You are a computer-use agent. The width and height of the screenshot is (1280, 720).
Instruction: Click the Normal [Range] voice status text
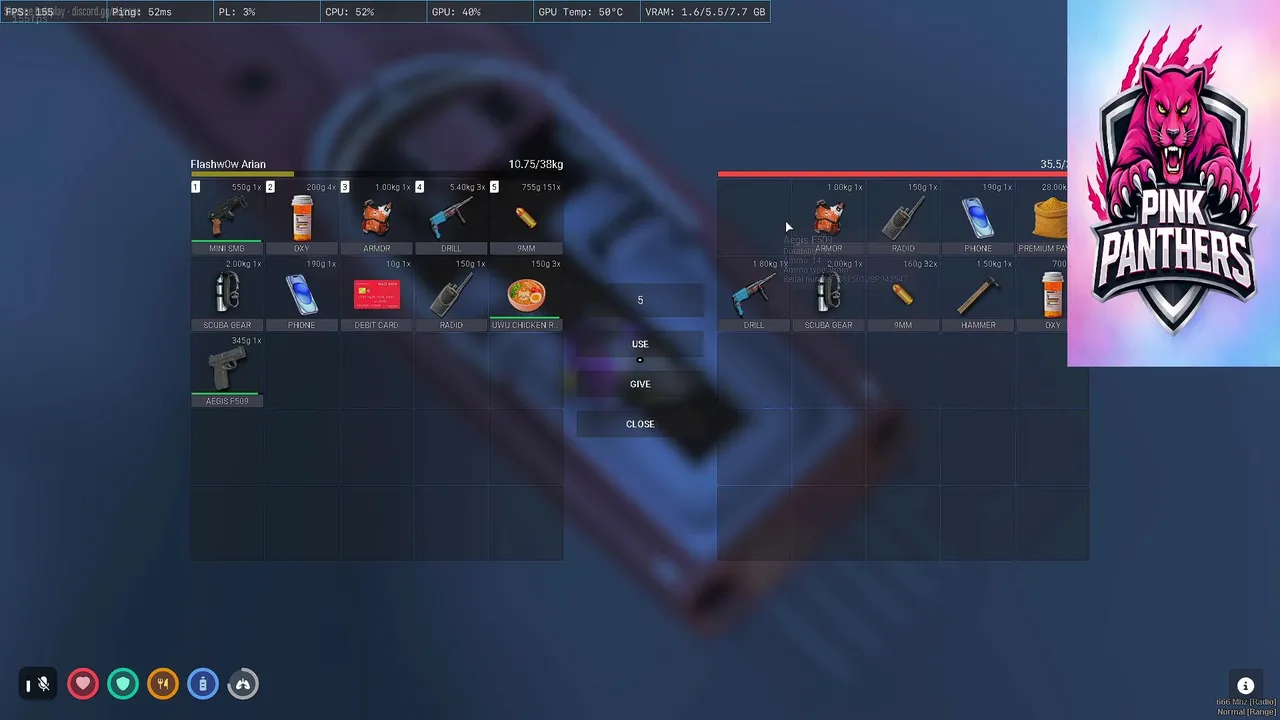[x=1246, y=712]
